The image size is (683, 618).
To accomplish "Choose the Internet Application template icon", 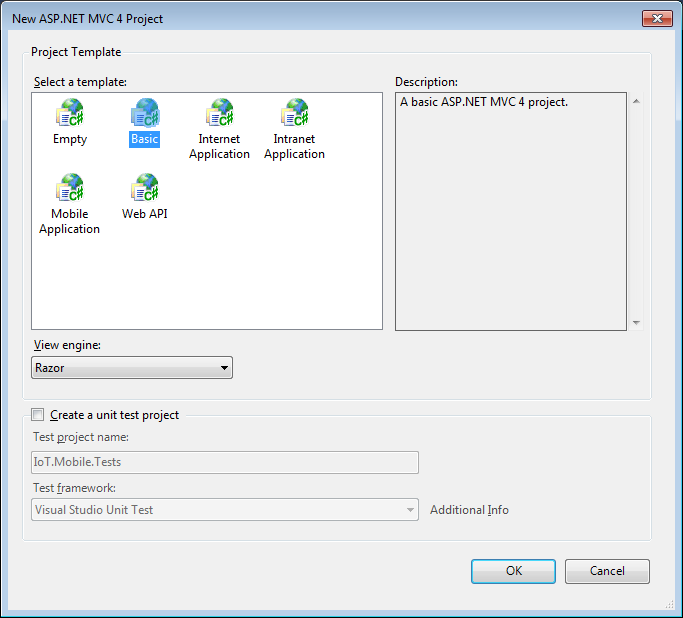I will click(x=220, y=112).
